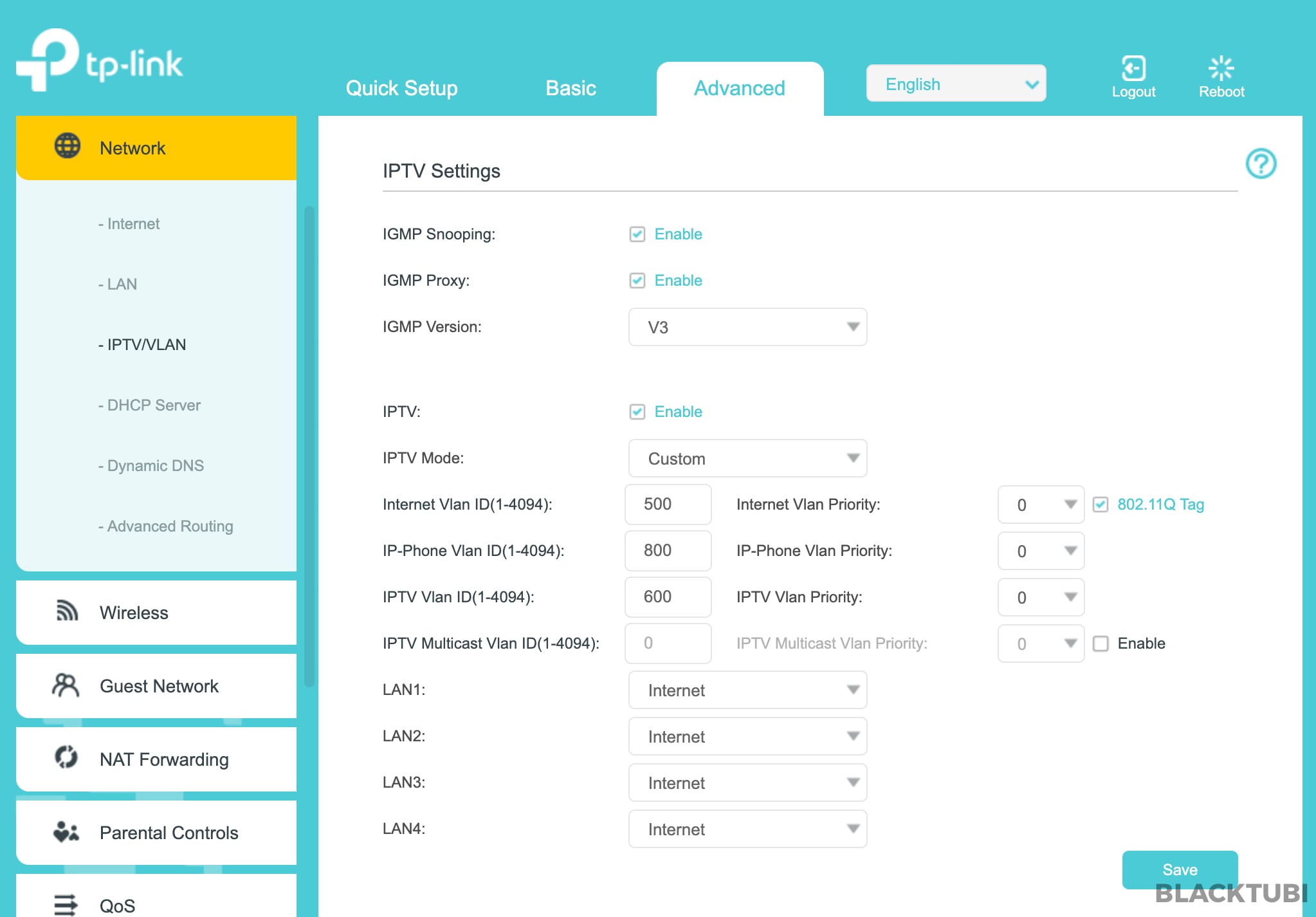Click the IPTV Vlan ID input field
The image size is (1316, 917).
pyautogui.click(x=668, y=597)
